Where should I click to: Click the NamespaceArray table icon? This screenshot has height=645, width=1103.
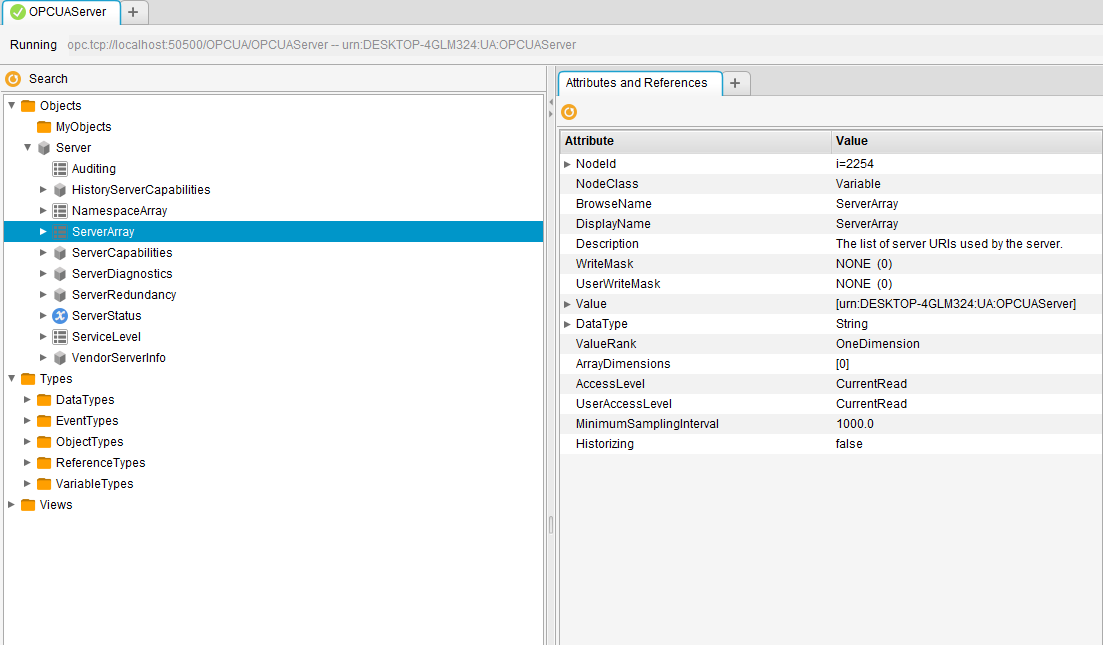(x=58, y=210)
